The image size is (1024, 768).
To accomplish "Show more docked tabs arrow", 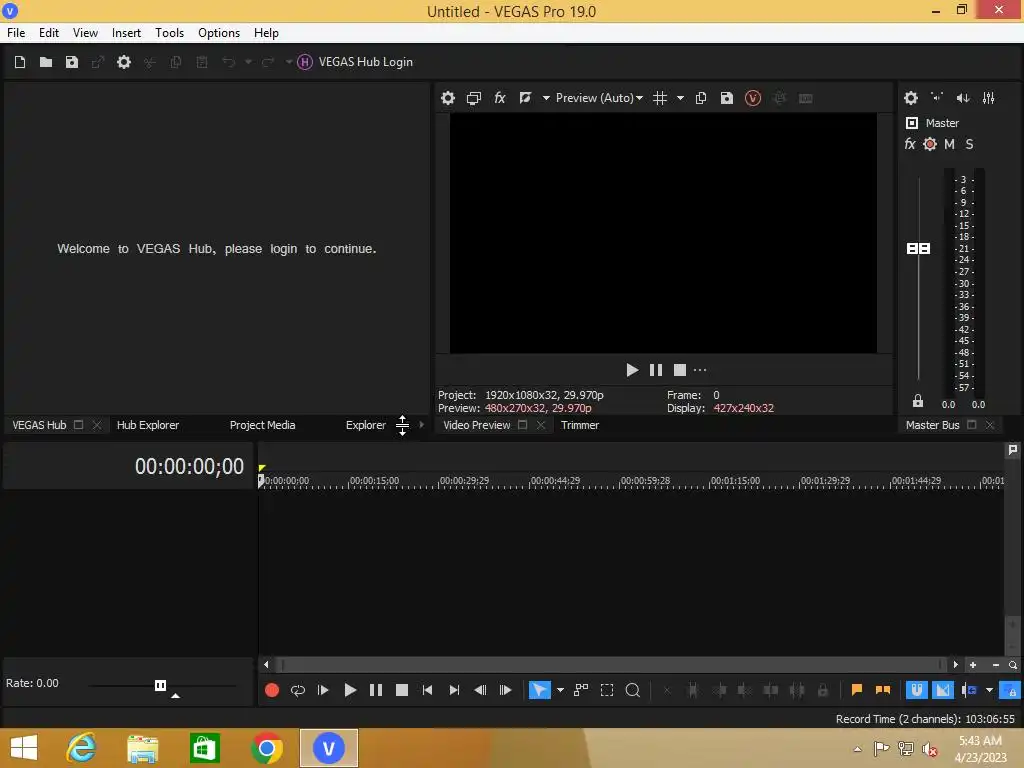I will tap(422, 425).
